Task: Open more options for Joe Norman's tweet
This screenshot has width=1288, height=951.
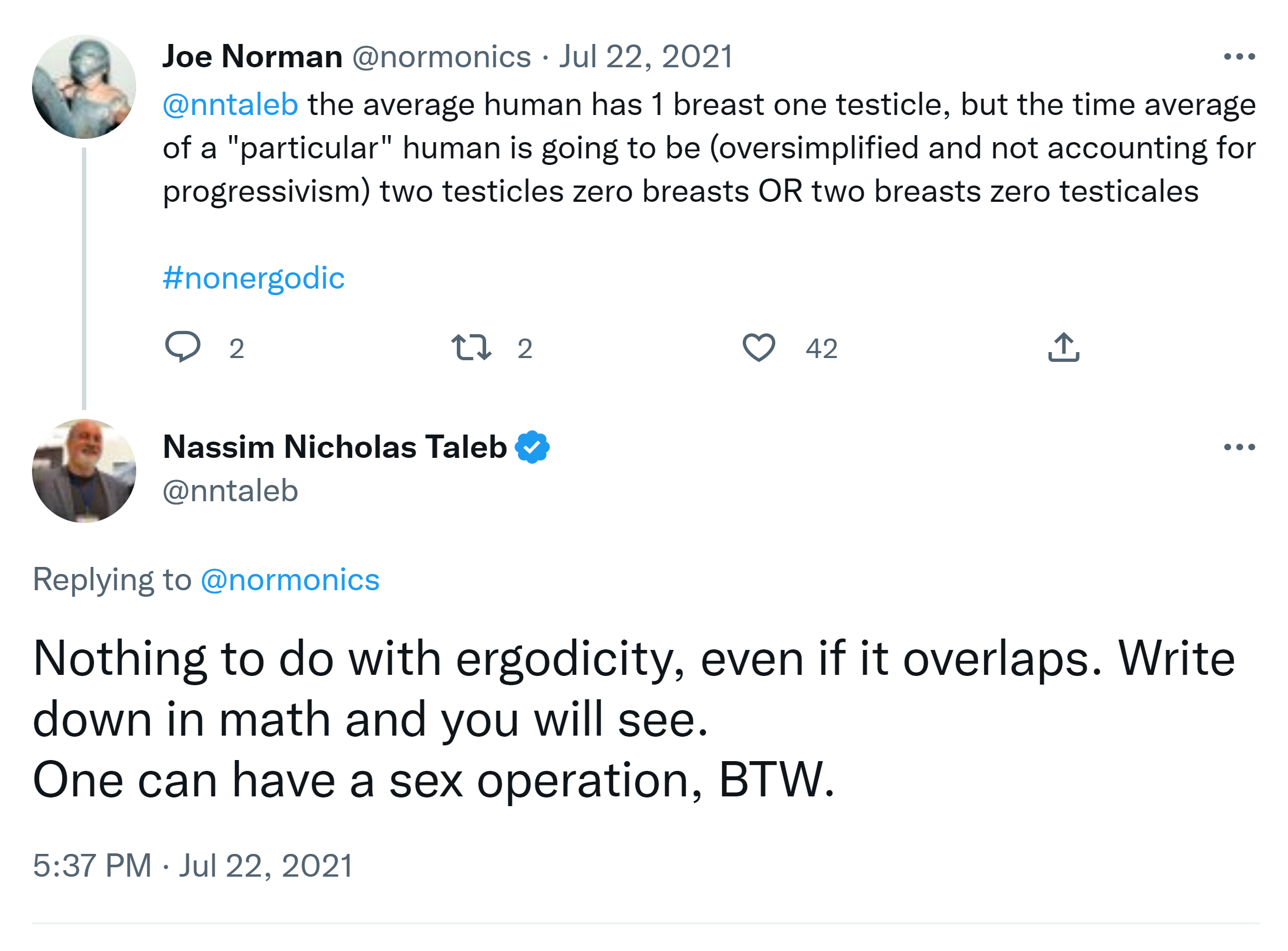Action: (x=1239, y=56)
